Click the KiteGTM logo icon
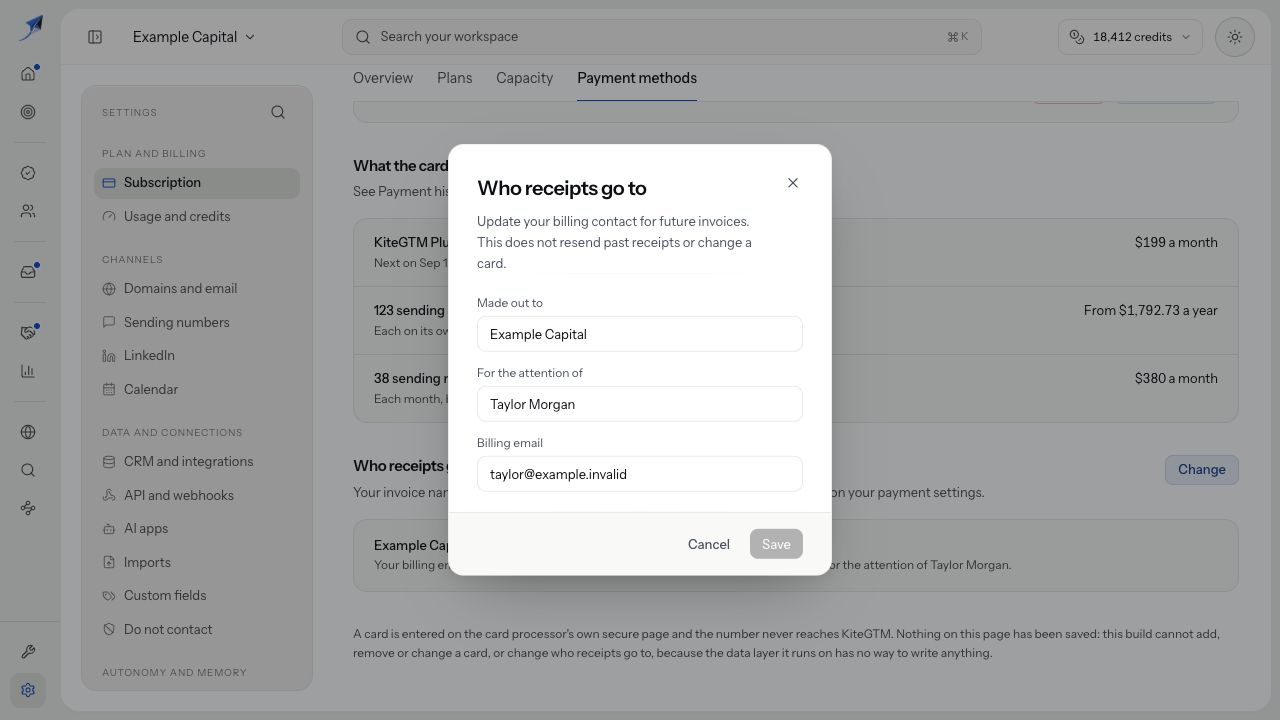This screenshot has height=720, width=1280. (x=31, y=28)
